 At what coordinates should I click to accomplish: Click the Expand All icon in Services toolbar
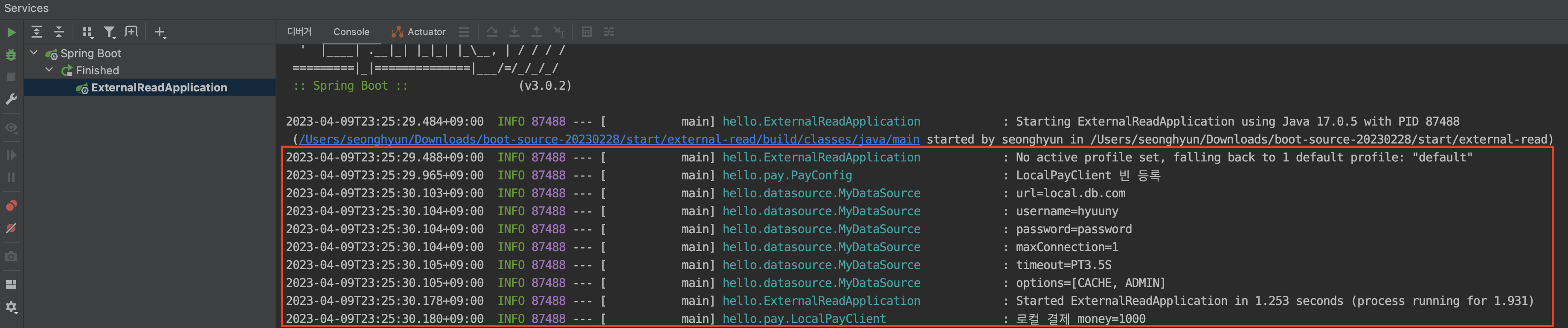pyautogui.click(x=37, y=32)
